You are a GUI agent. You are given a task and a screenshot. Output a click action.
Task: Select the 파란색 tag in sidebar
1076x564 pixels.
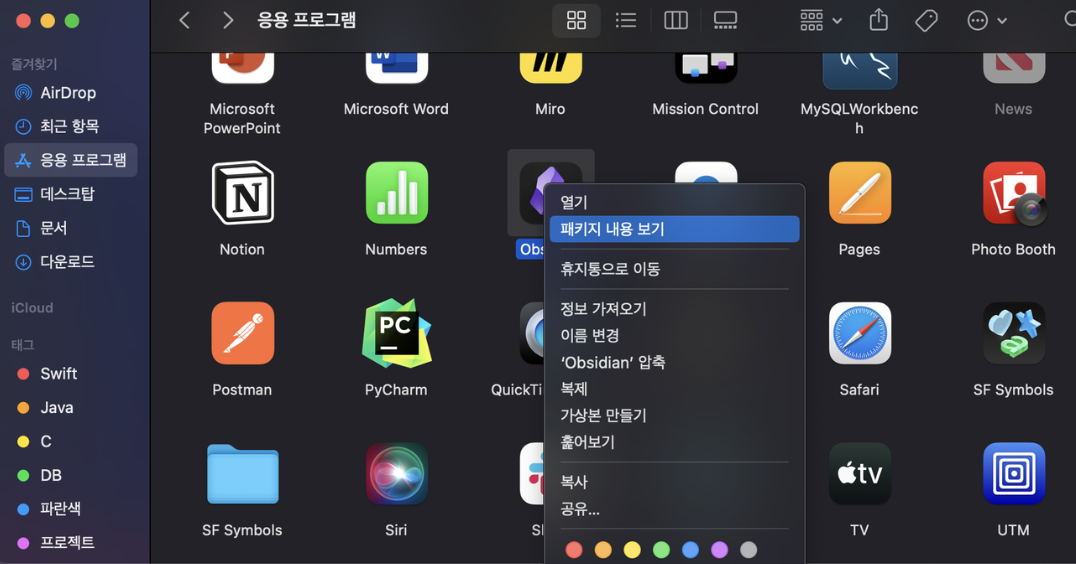click(x=71, y=508)
